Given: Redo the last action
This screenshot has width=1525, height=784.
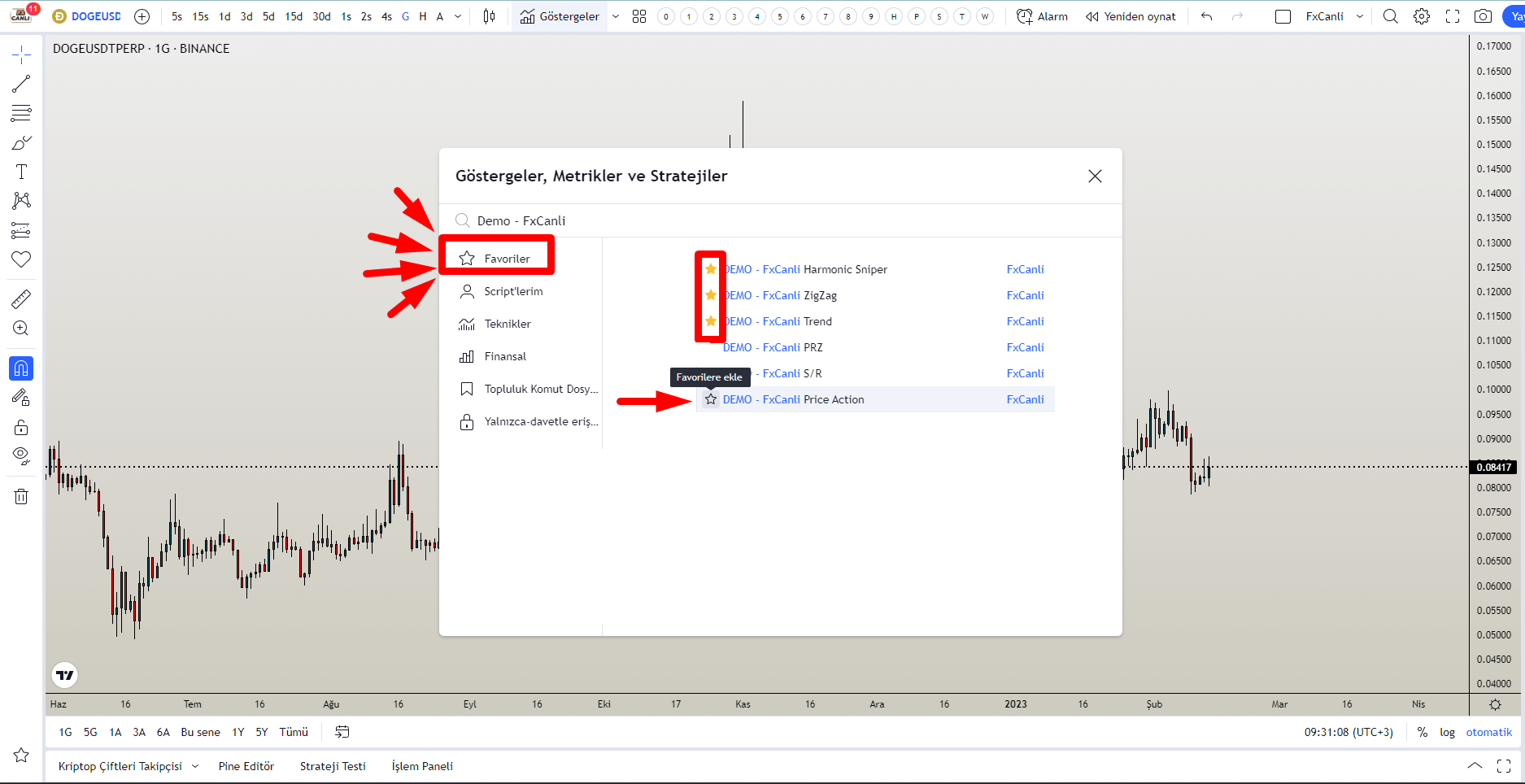Looking at the screenshot, I should 1237,16.
